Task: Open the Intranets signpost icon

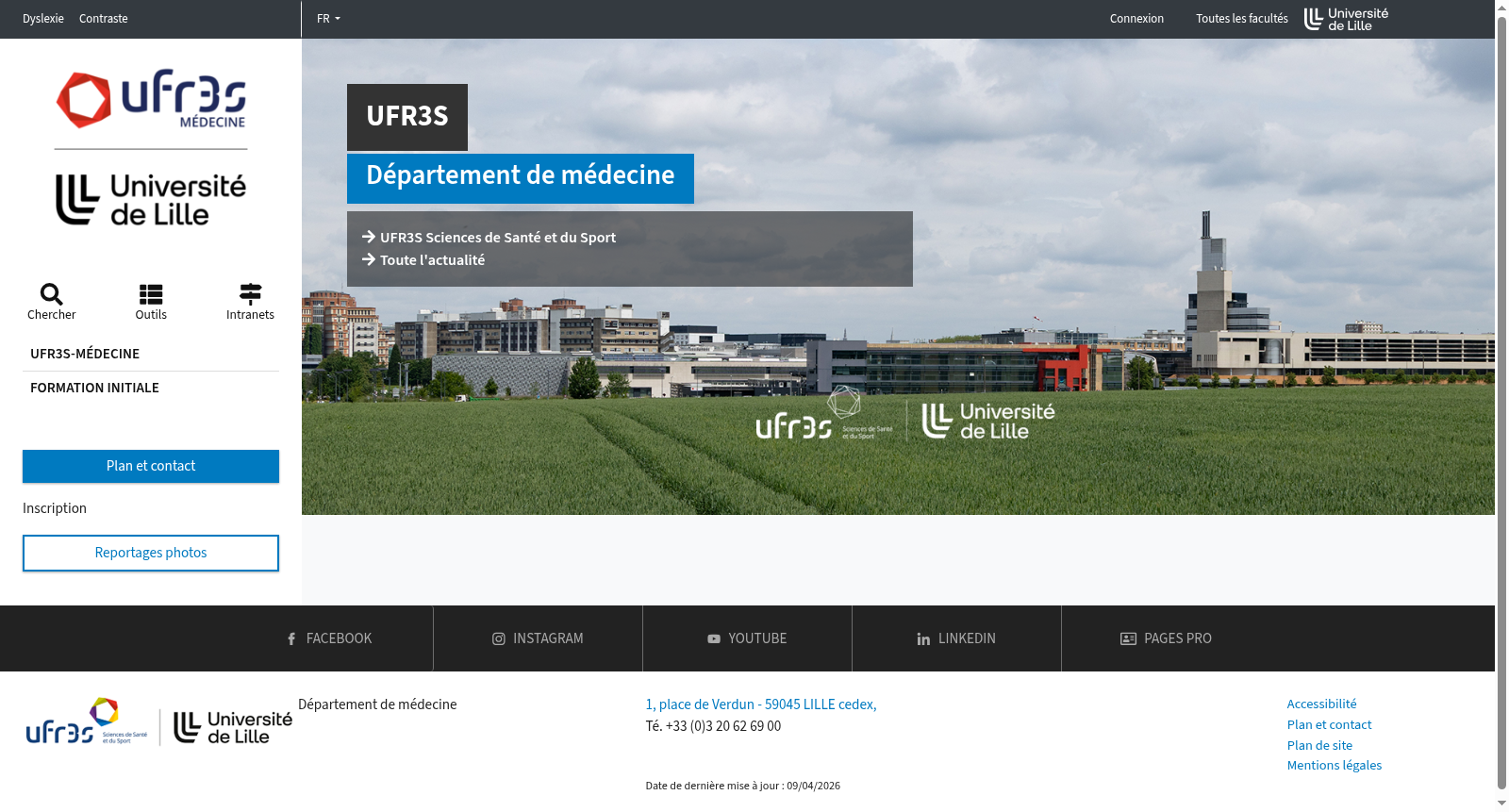Action: [250, 302]
